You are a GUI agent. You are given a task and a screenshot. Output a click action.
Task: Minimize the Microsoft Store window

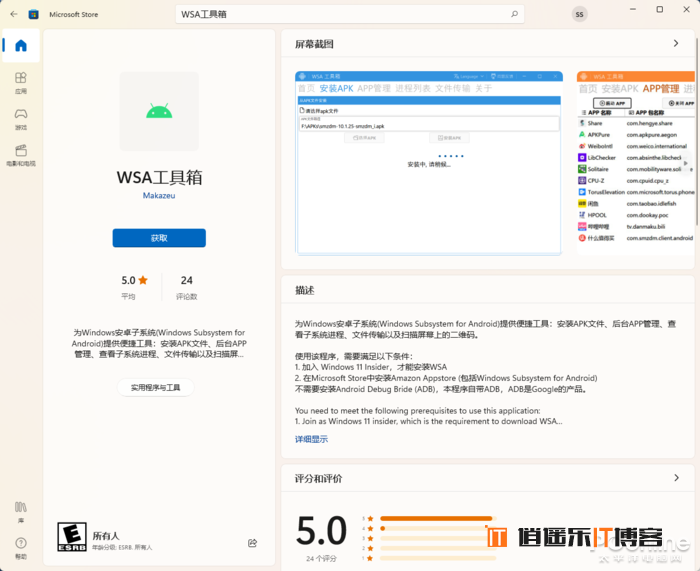click(x=633, y=9)
